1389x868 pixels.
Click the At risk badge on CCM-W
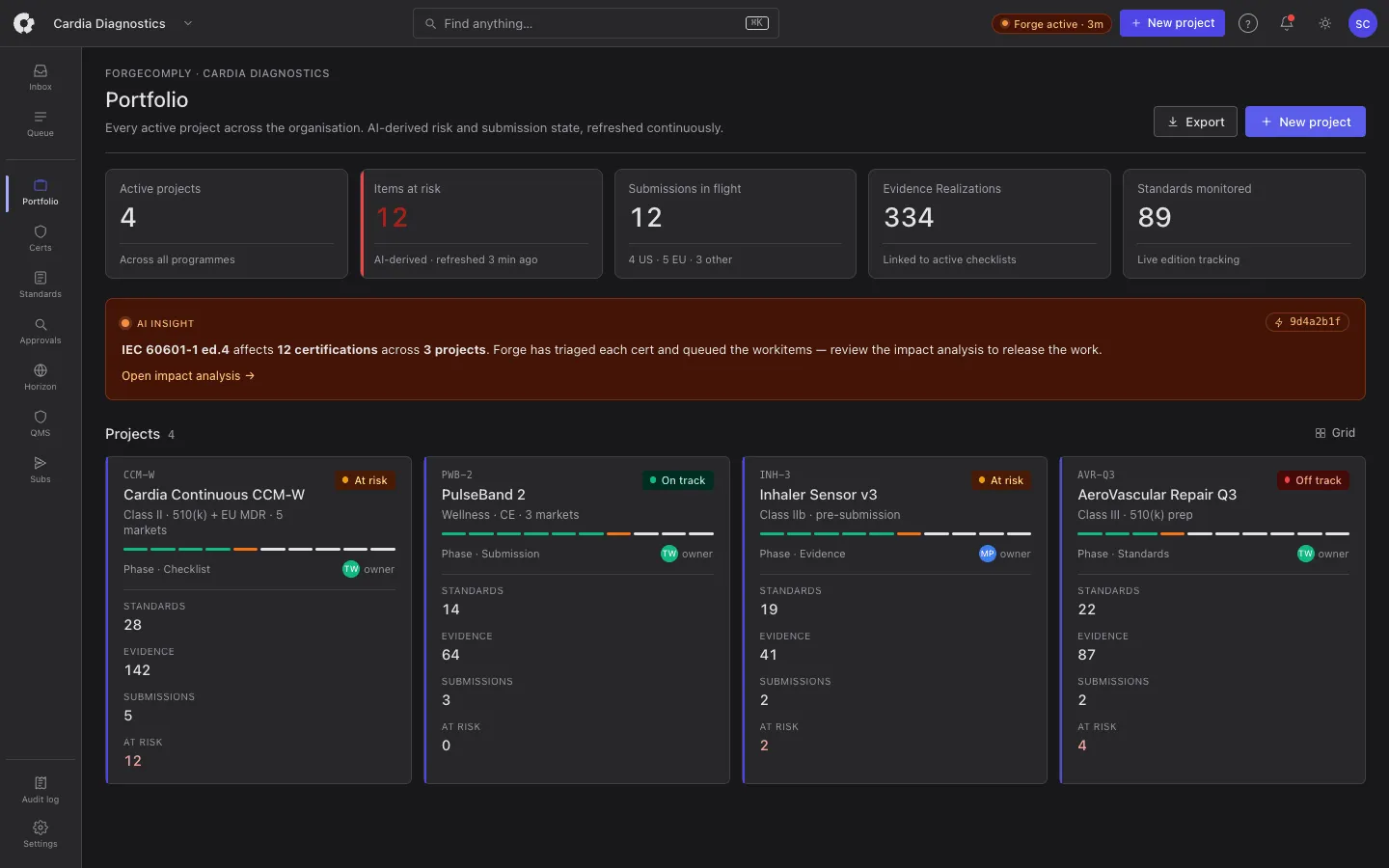coord(366,480)
